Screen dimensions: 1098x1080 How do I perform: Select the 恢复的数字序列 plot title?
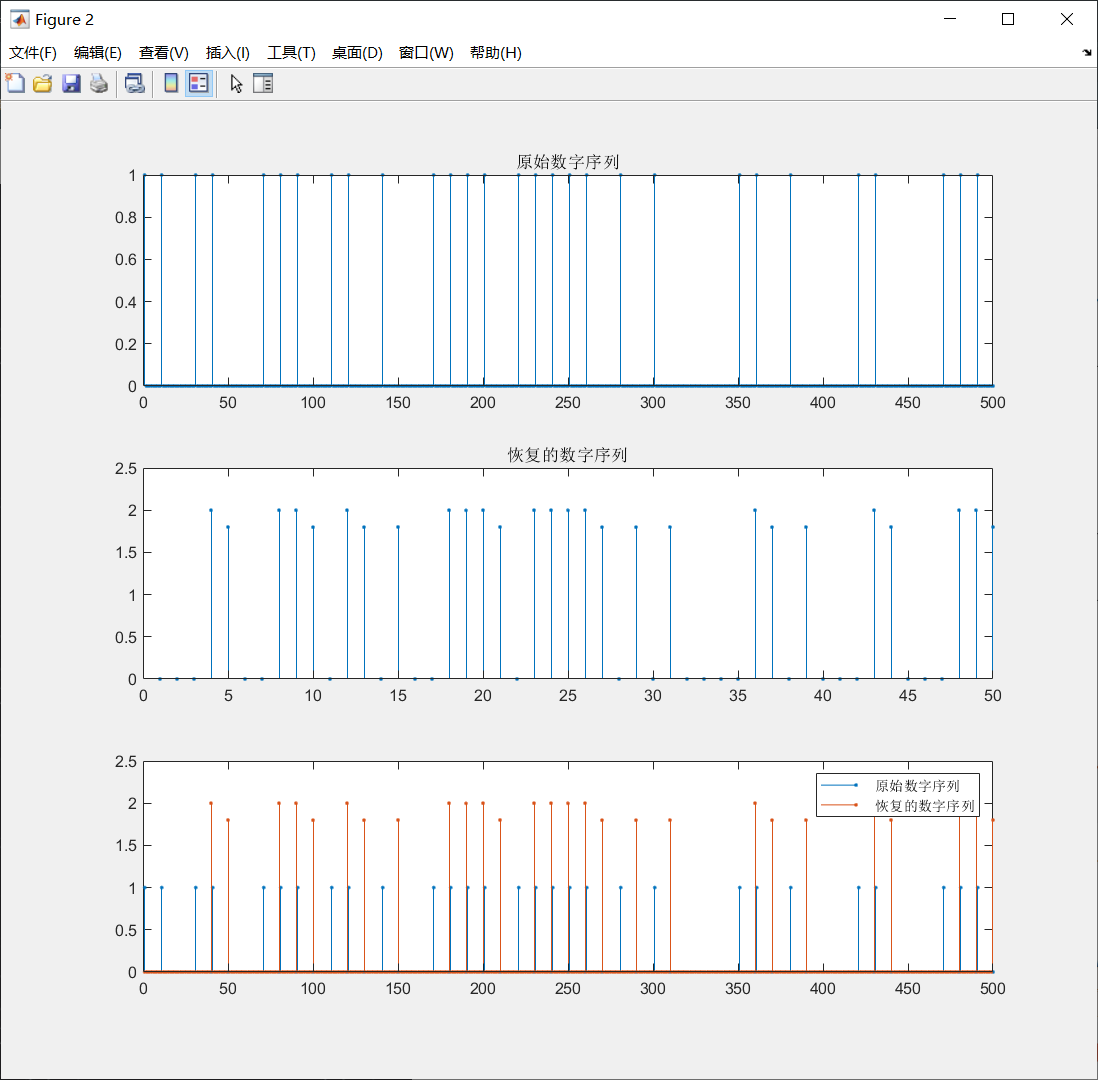pos(567,455)
